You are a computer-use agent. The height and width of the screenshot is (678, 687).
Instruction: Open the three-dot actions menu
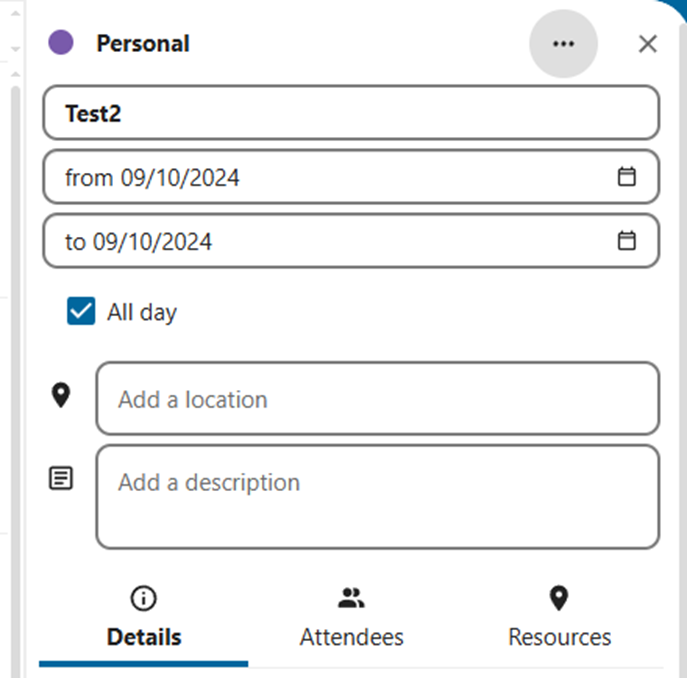tap(563, 44)
